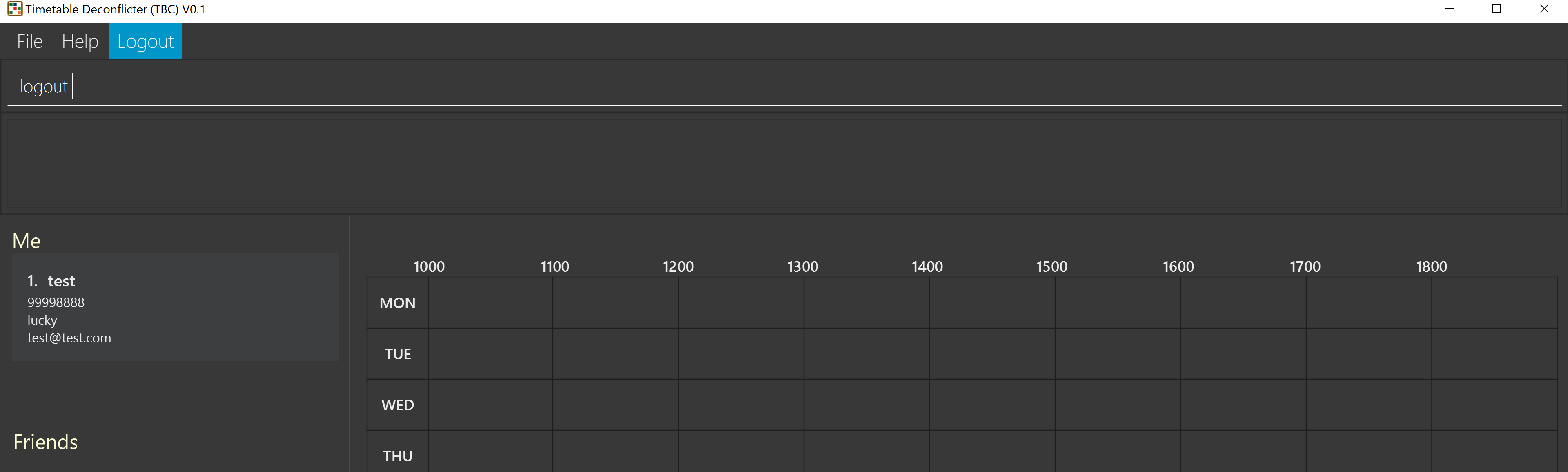
Task: Click the command input field containing logout
Action: (x=784, y=87)
